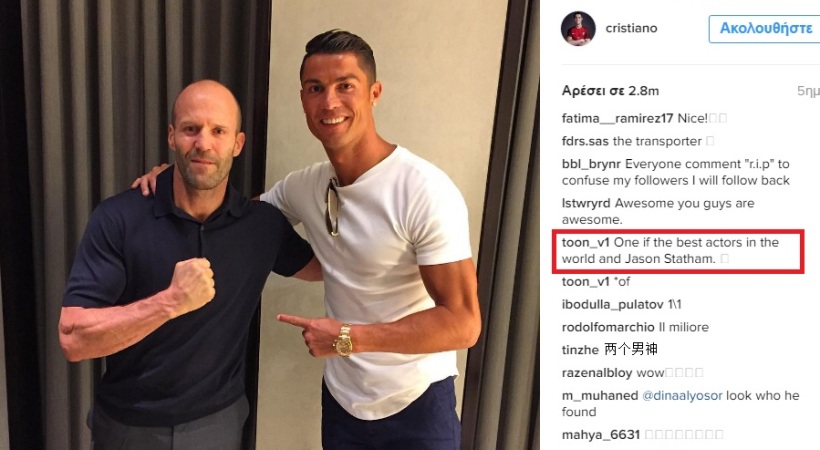This screenshot has width=820, height=450.
Task: Follow the @dinaalyosor mention link
Action: point(682,396)
